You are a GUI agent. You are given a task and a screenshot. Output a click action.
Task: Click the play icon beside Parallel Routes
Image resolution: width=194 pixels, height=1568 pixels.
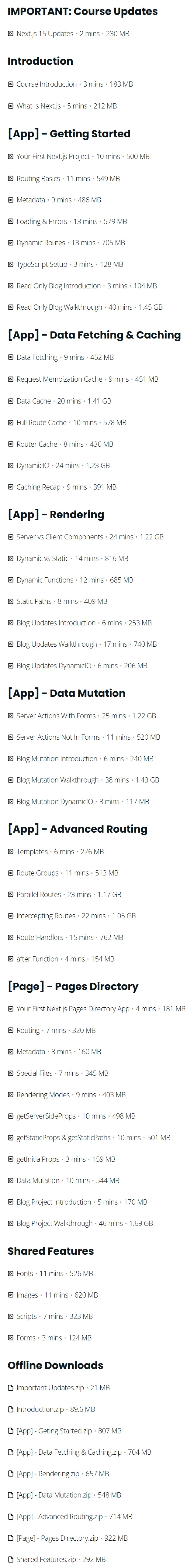click(x=10, y=894)
